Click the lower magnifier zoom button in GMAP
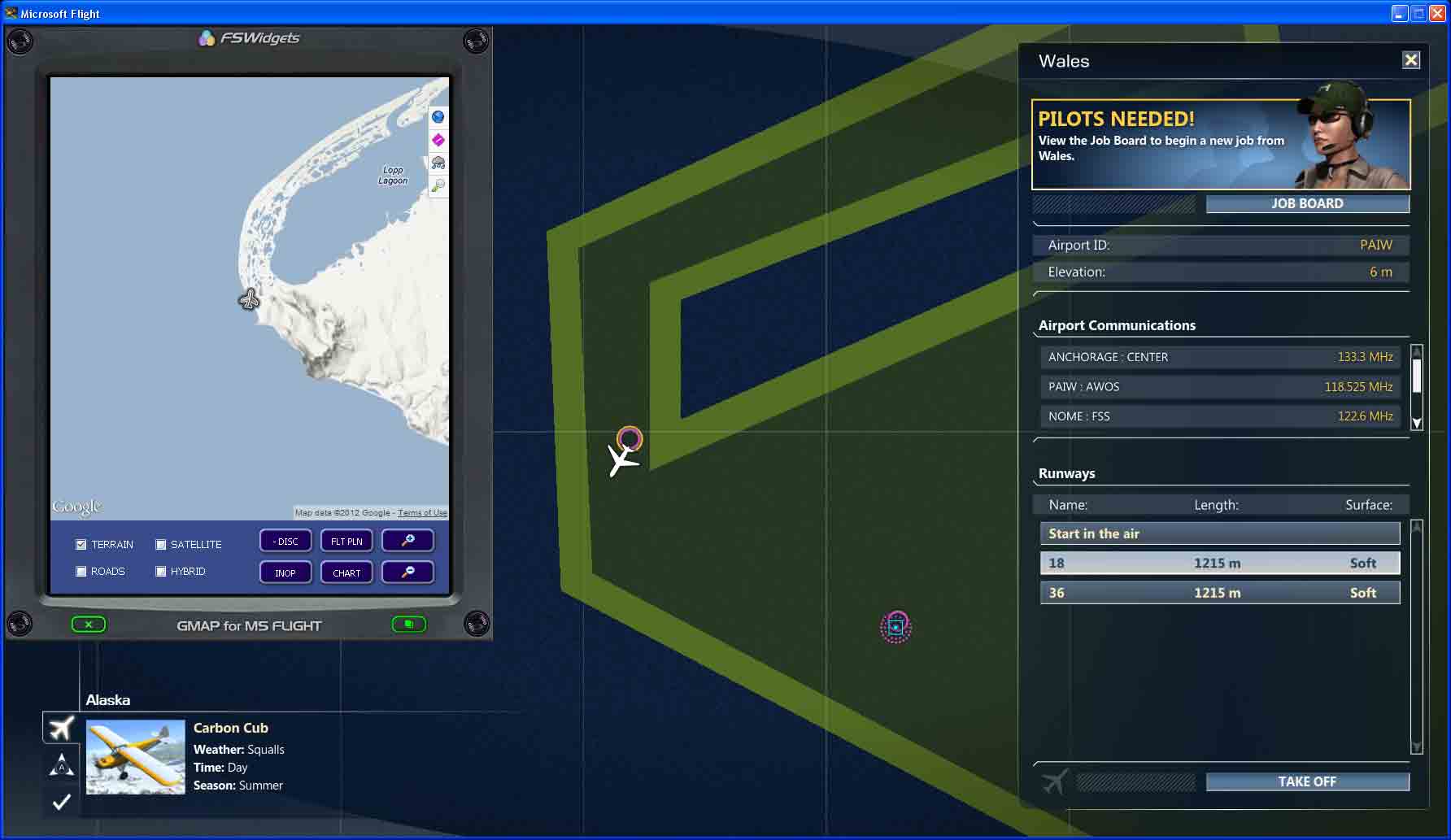Image resolution: width=1451 pixels, height=840 pixels. (x=408, y=572)
